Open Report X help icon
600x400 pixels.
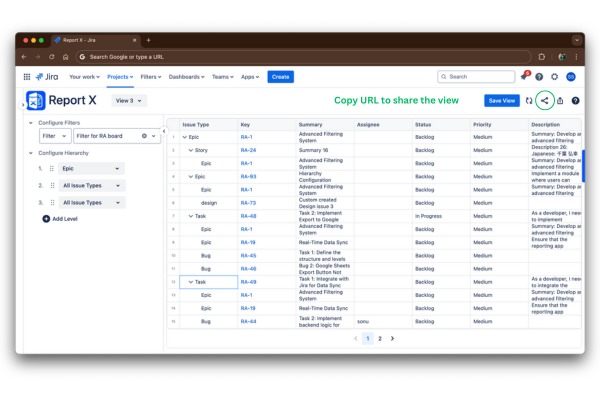[x=575, y=101]
